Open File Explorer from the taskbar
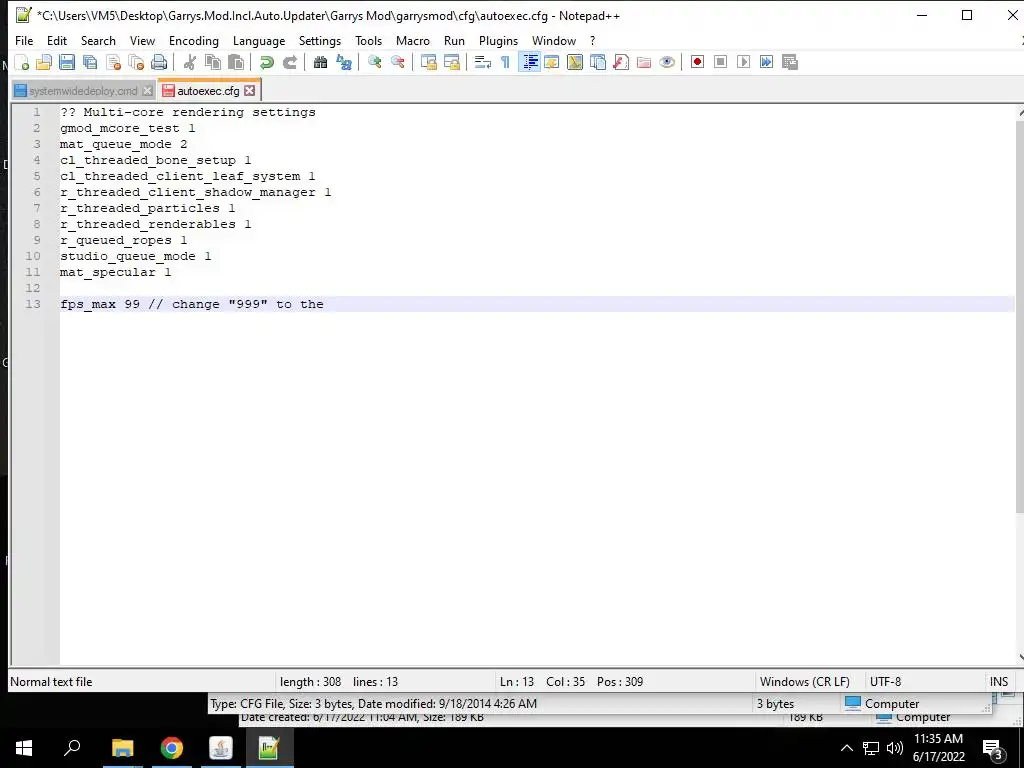Screen dimensions: 1024x768 pyautogui.click(x=122, y=748)
